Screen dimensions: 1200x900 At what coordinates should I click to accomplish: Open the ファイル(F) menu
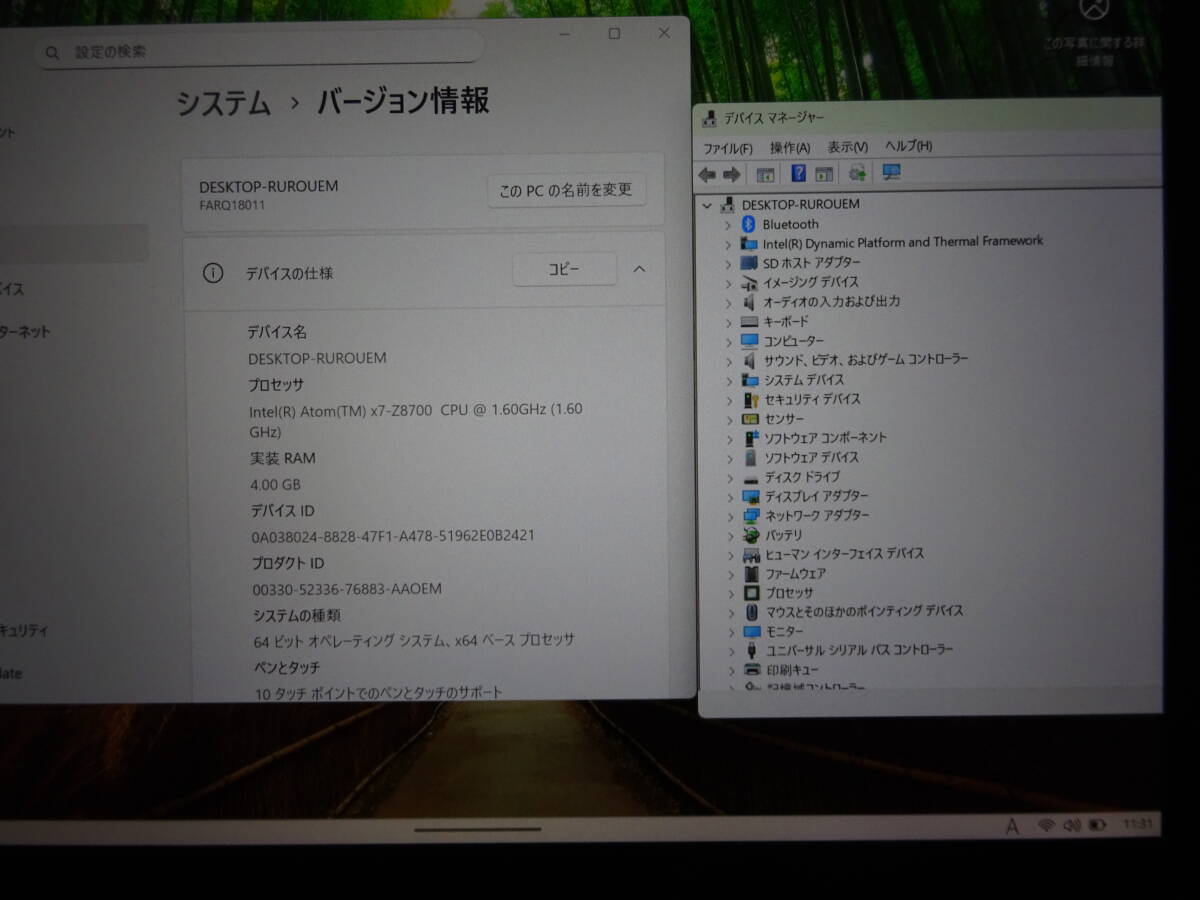(727, 148)
